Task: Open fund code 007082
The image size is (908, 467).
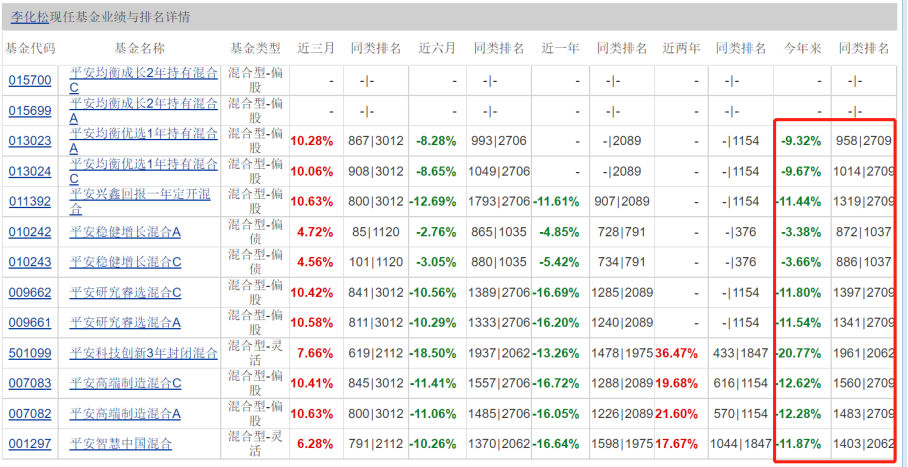Action: click(x=30, y=414)
